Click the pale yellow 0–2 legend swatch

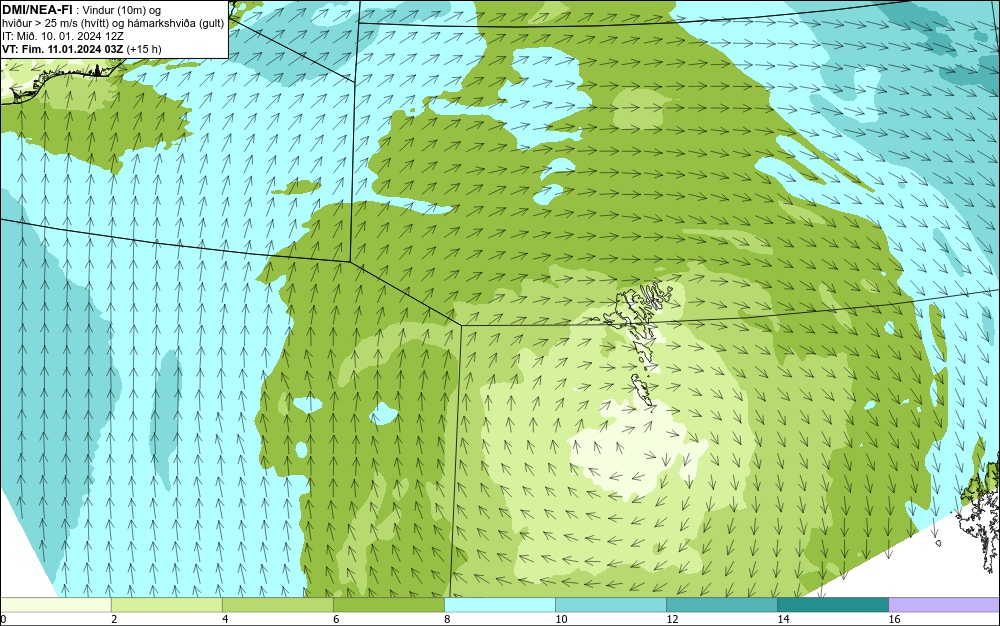[55, 605]
